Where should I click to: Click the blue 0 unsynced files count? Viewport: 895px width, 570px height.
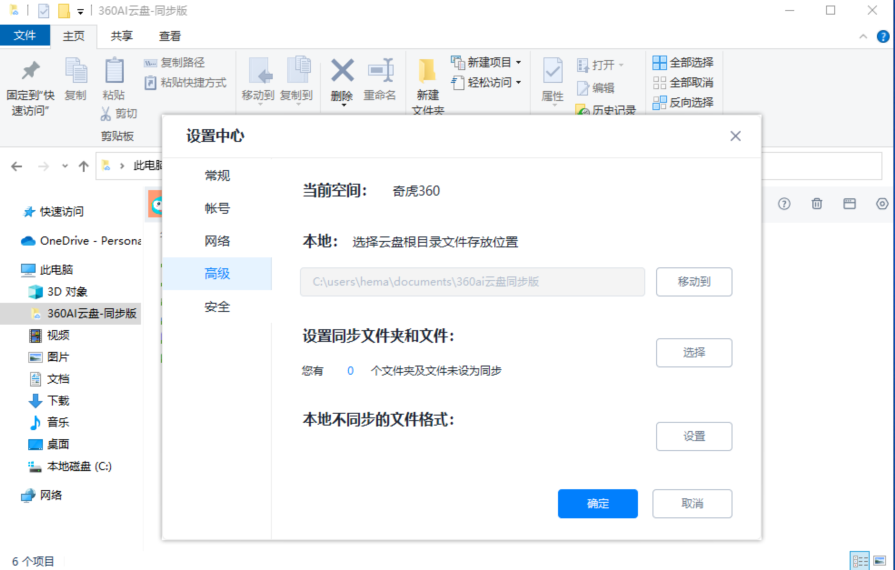coord(350,371)
